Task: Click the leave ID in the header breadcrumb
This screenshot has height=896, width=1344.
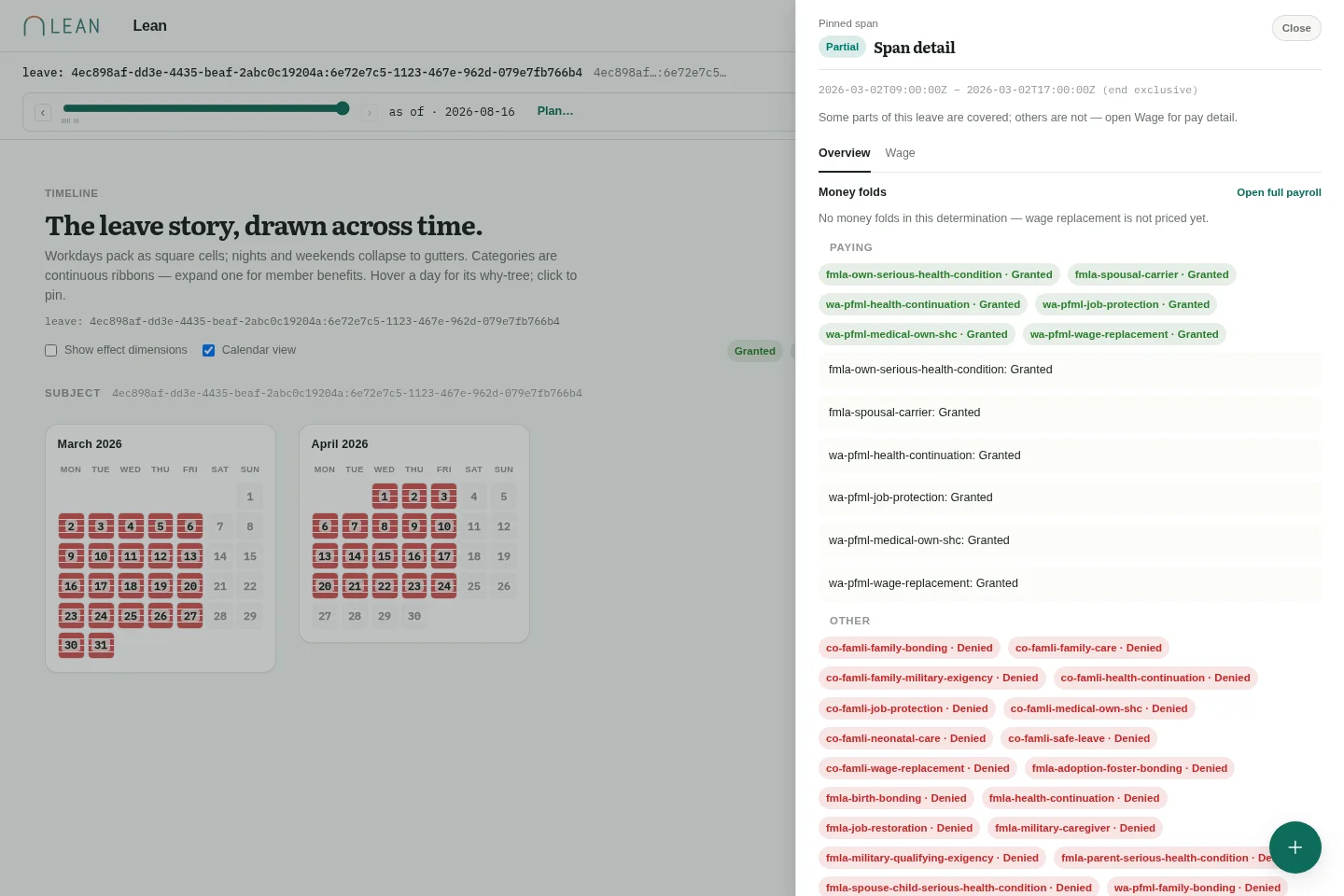Action: (302, 72)
